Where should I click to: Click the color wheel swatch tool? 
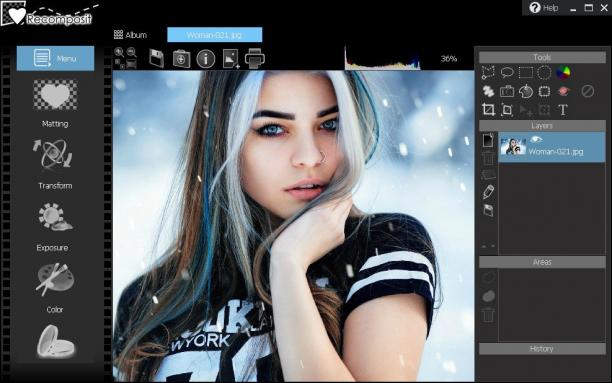[563, 72]
